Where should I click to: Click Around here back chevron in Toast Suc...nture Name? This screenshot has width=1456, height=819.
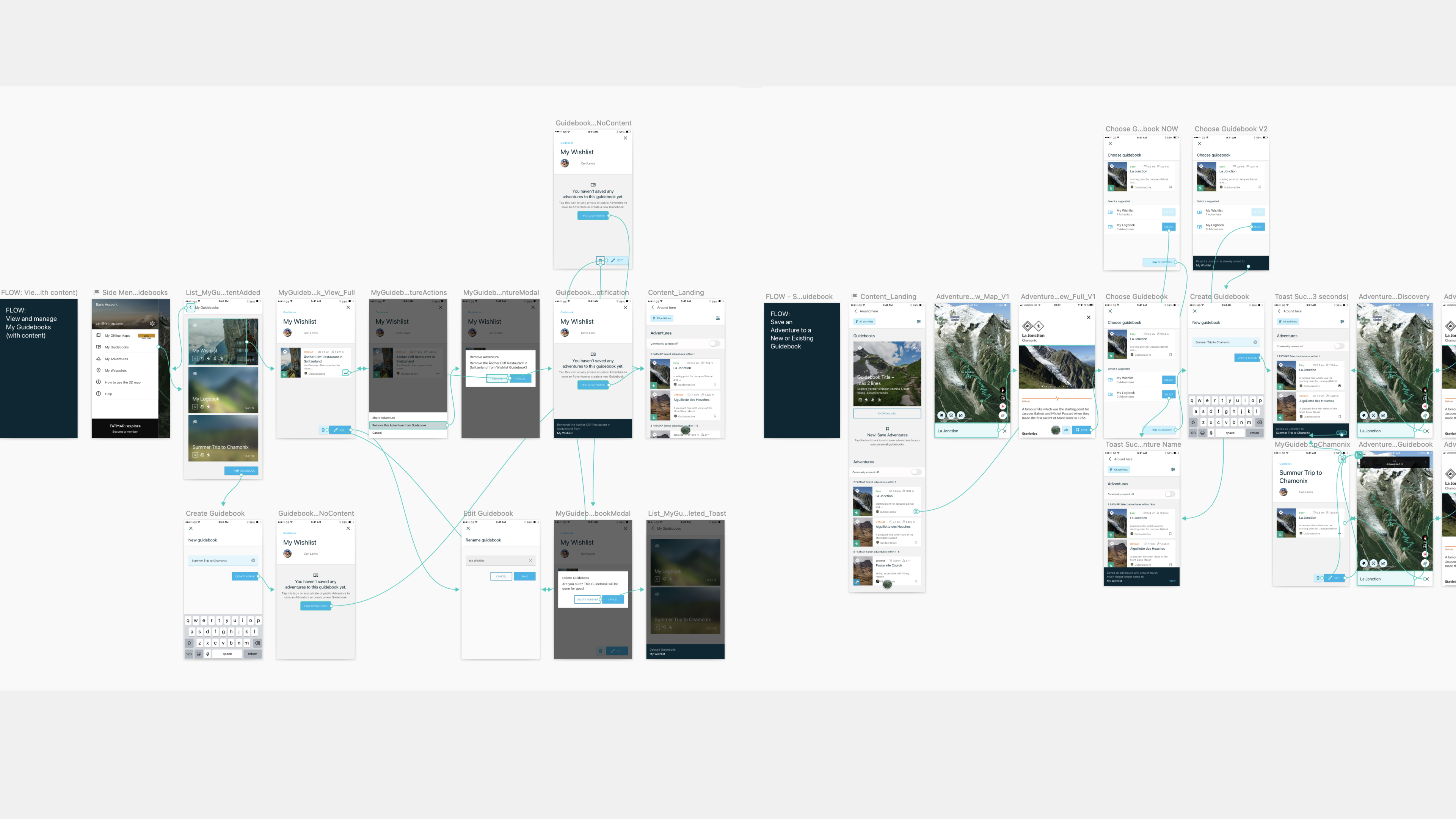pyautogui.click(x=1110, y=459)
